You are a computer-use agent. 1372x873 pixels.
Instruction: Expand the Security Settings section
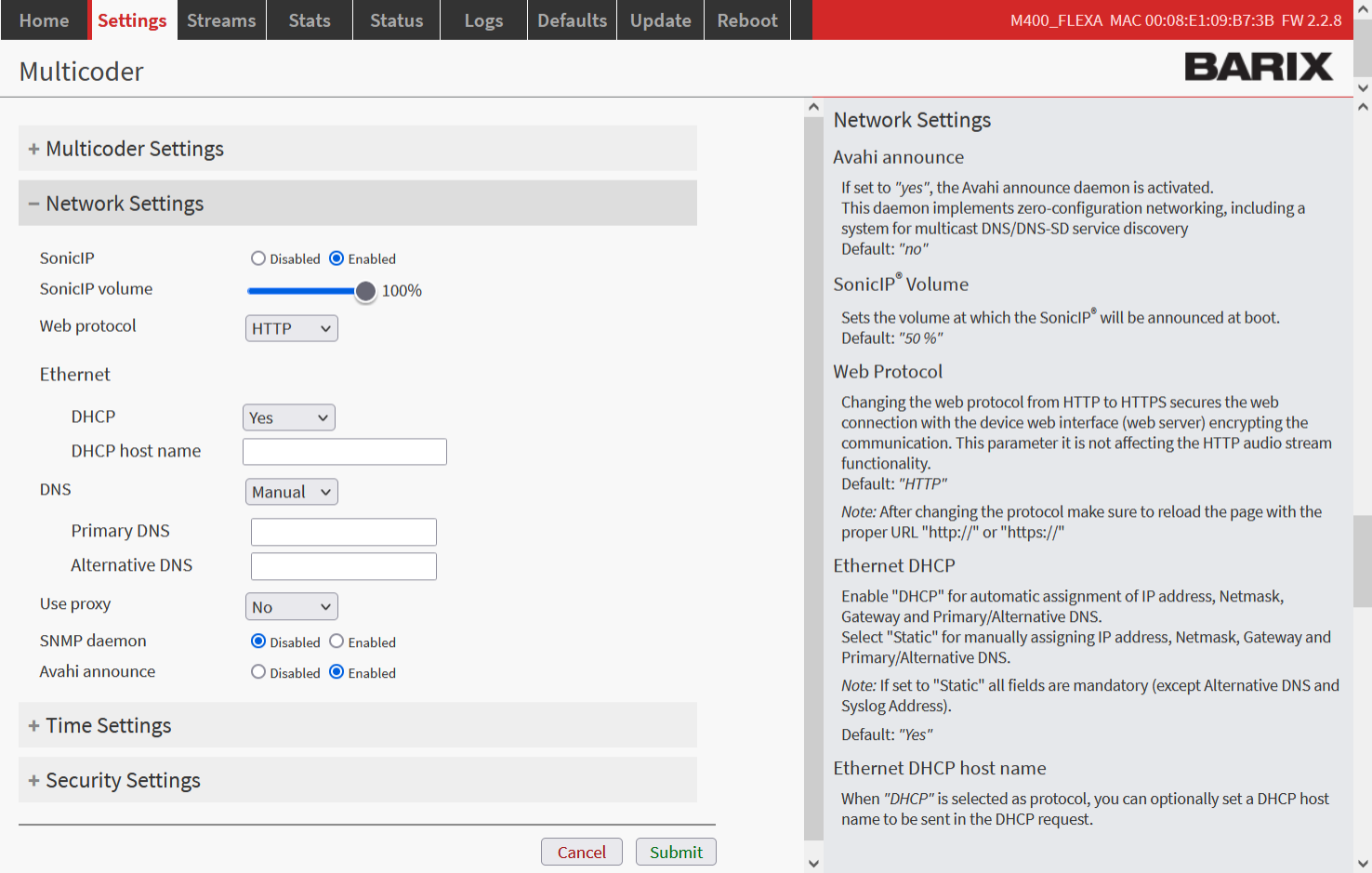[123, 780]
